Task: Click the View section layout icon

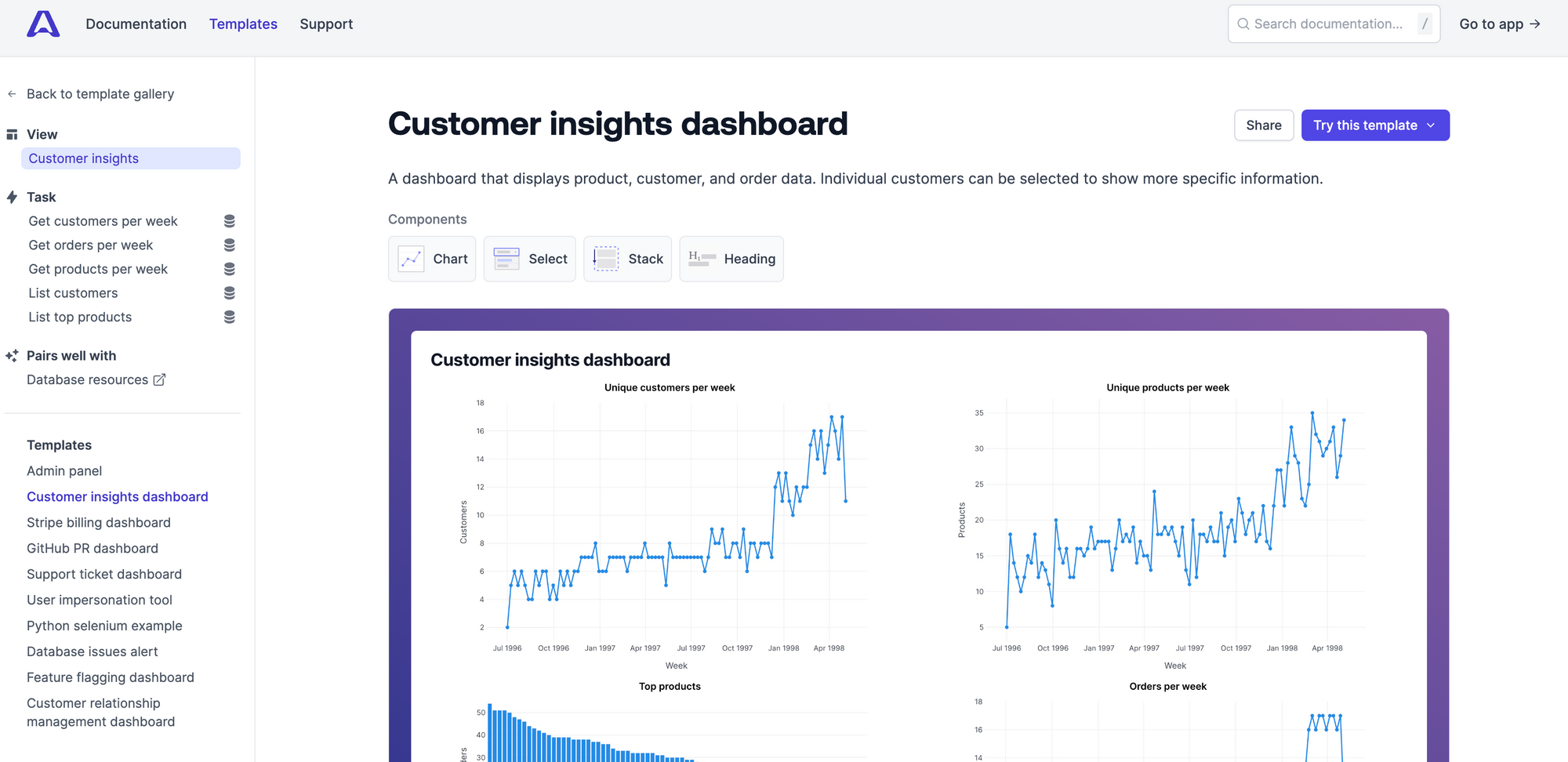Action: coord(12,135)
